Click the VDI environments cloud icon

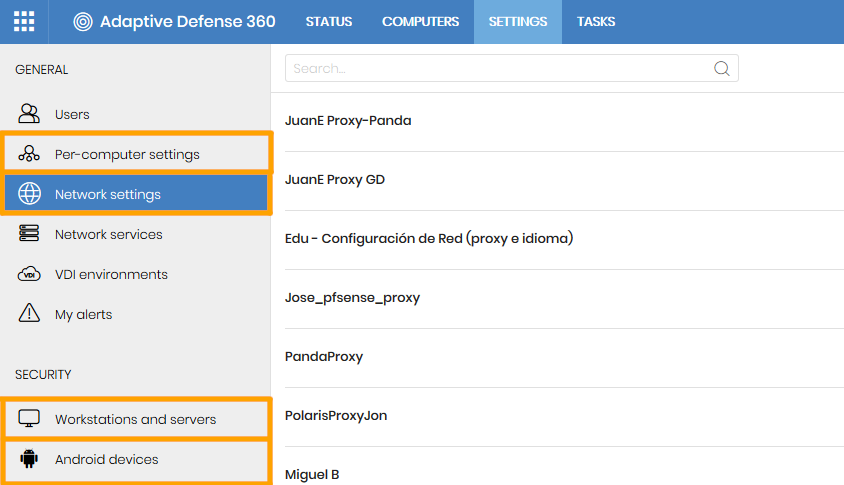pyautogui.click(x=29, y=274)
